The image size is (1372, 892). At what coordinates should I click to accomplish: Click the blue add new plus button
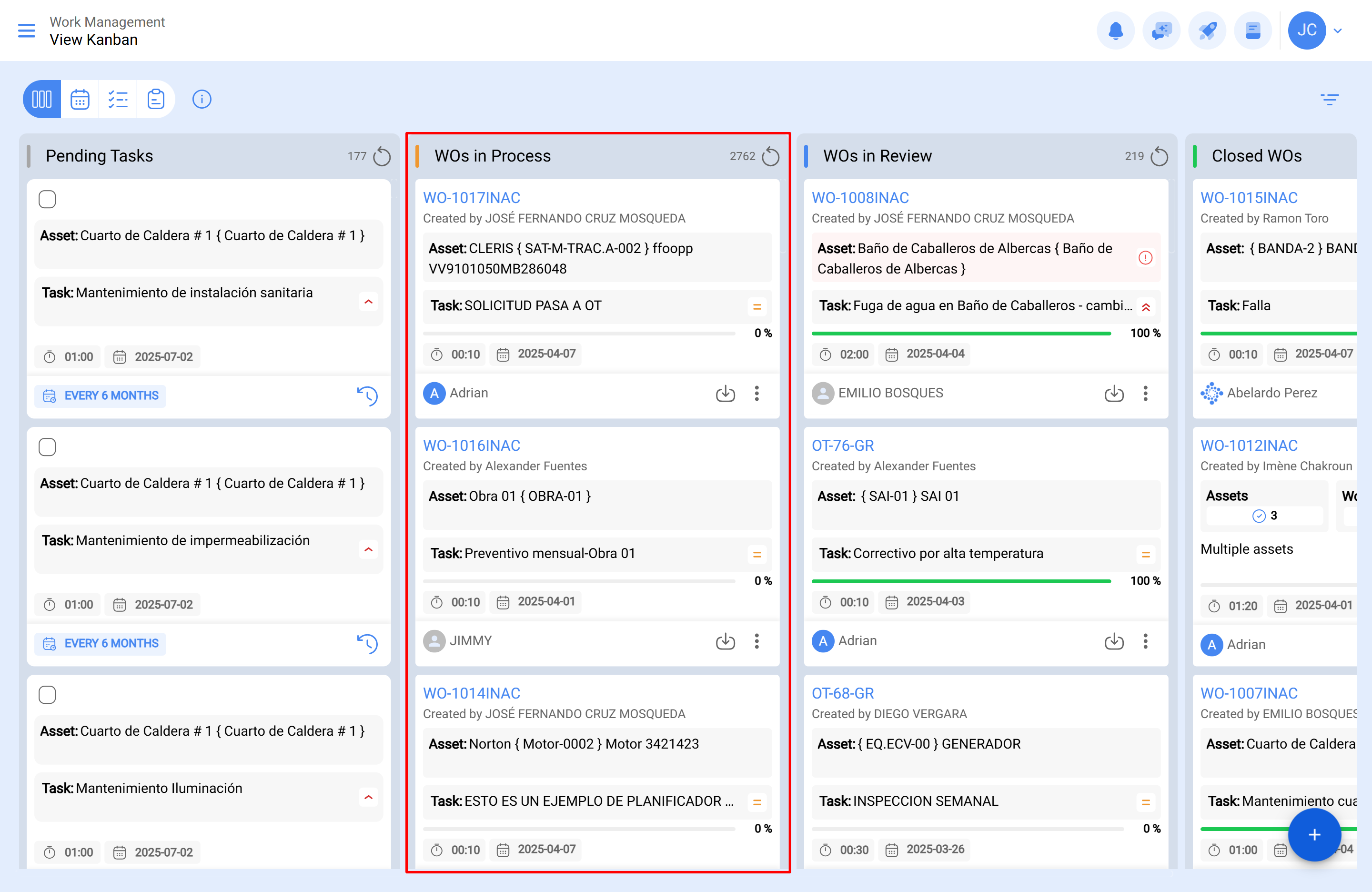(1314, 834)
